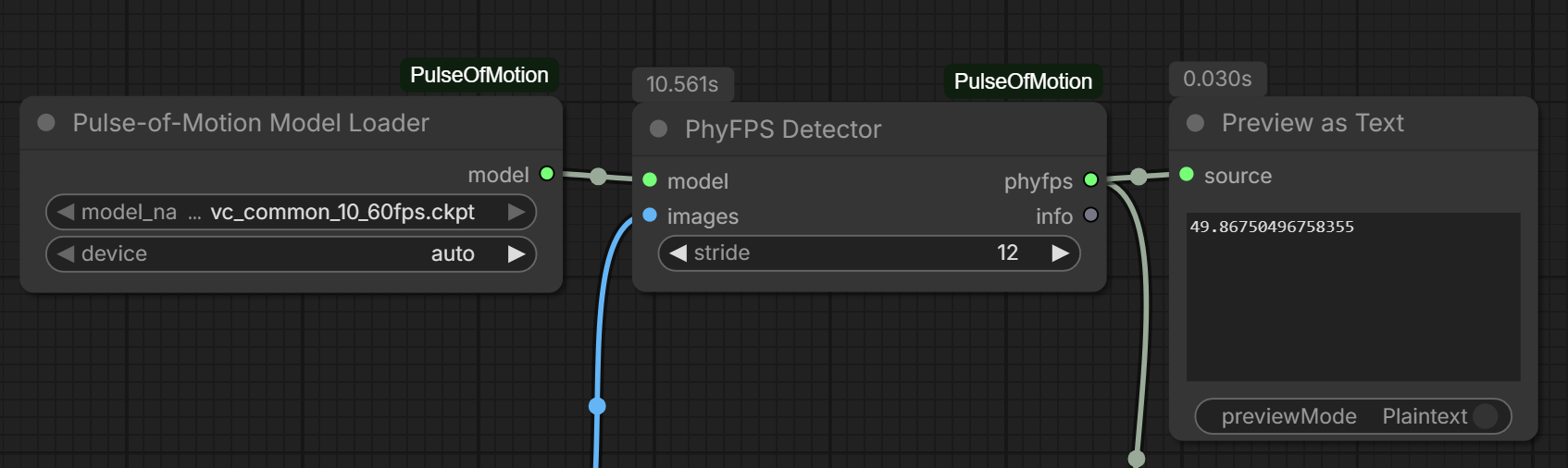
Task: Open the model_name vc_common_10_60fps.ckpt dropdown
Action: 291,212
